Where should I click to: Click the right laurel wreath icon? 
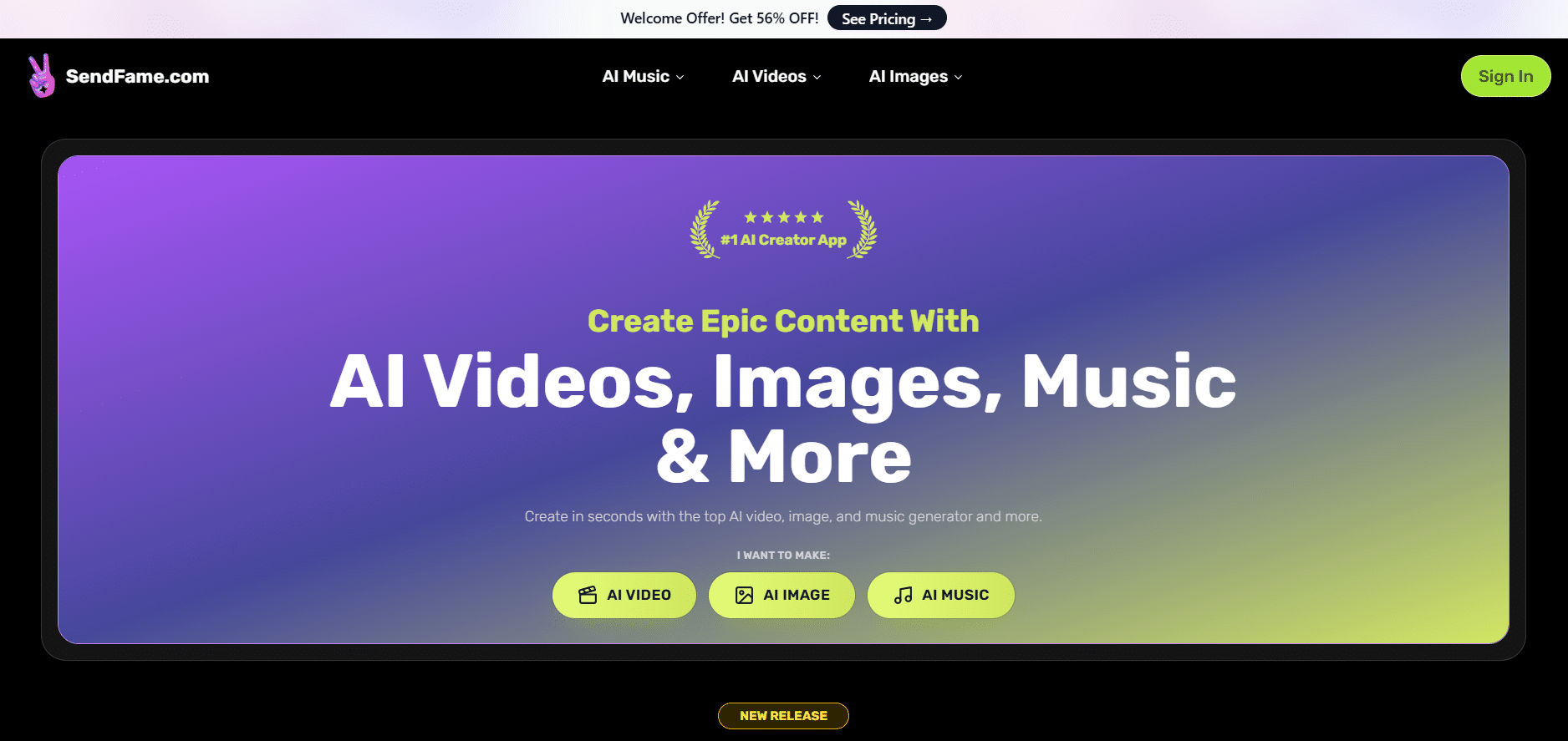point(862,230)
